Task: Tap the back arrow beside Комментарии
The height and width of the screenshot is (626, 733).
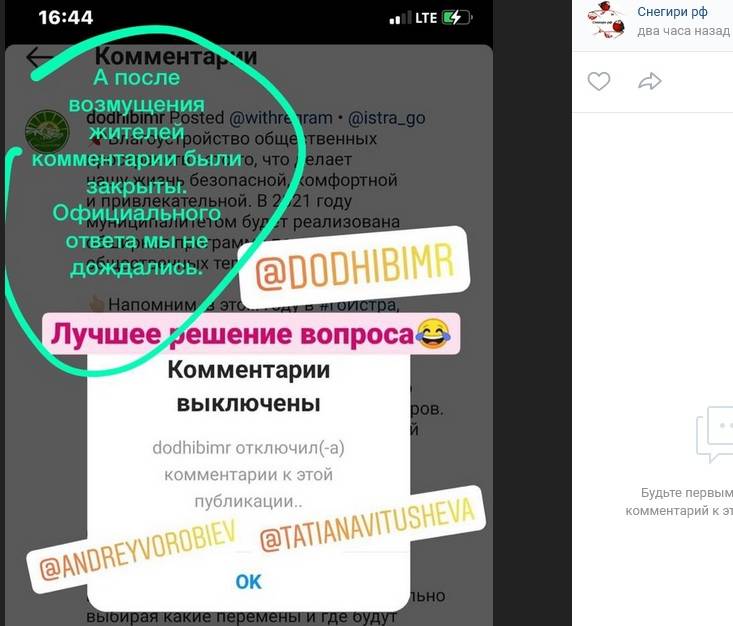Action: (39, 58)
